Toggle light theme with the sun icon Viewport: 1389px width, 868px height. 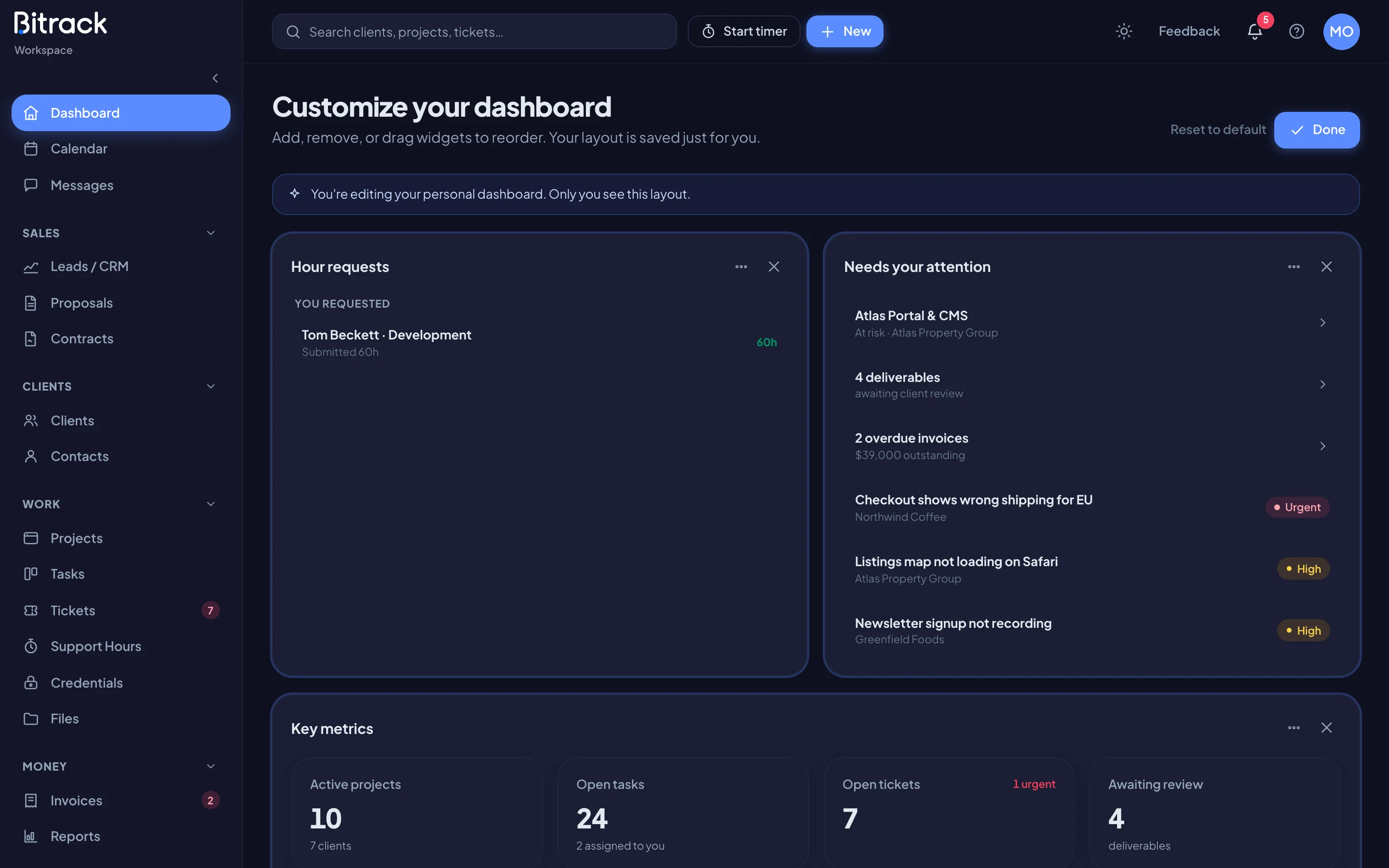click(1123, 31)
